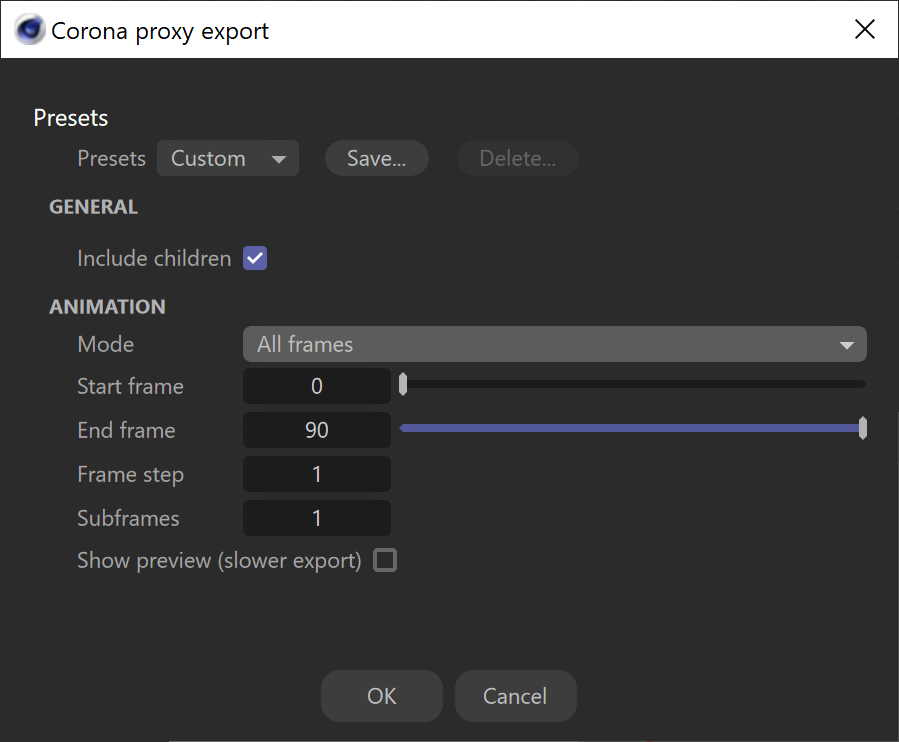Click the Custom preset dropdown arrow
Screen dimensions: 899x742
pos(279,159)
